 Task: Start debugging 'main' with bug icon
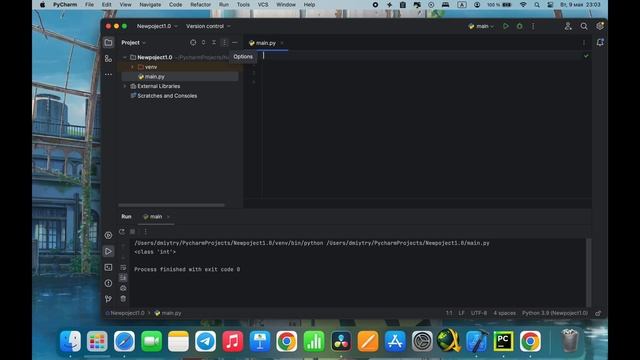click(x=520, y=26)
